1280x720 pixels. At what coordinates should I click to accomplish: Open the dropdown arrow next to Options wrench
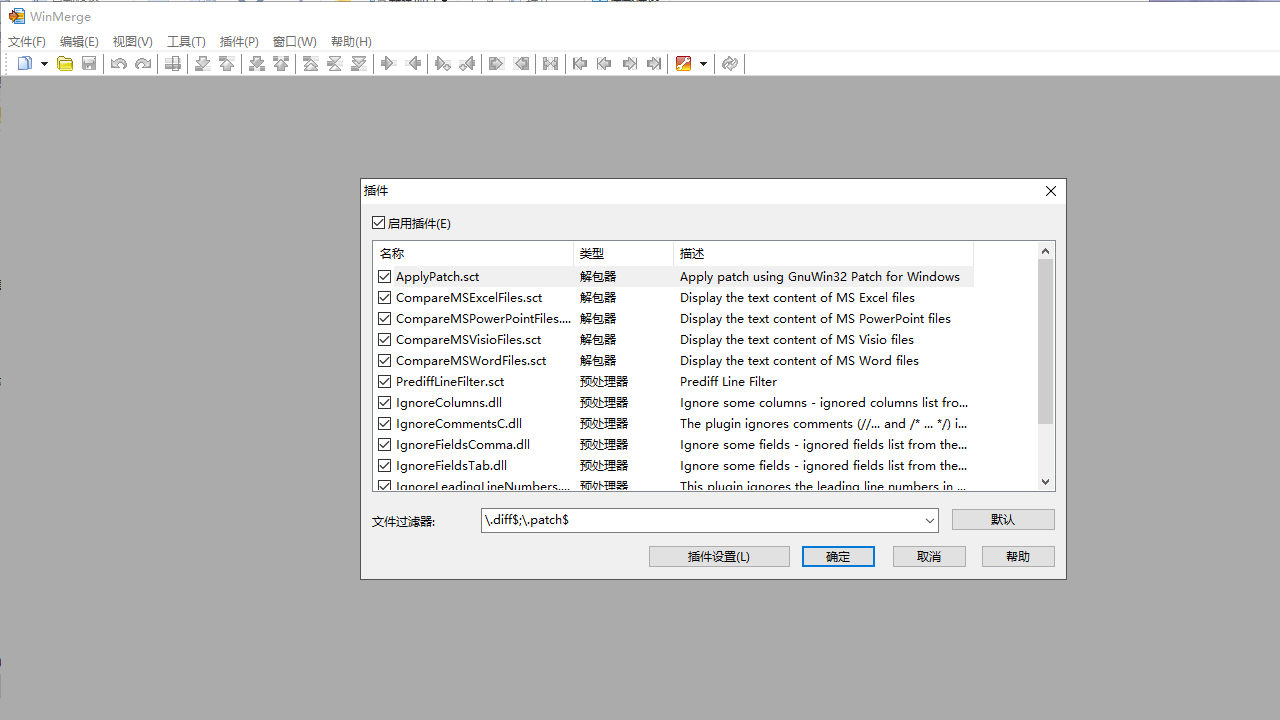coord(703,64)
